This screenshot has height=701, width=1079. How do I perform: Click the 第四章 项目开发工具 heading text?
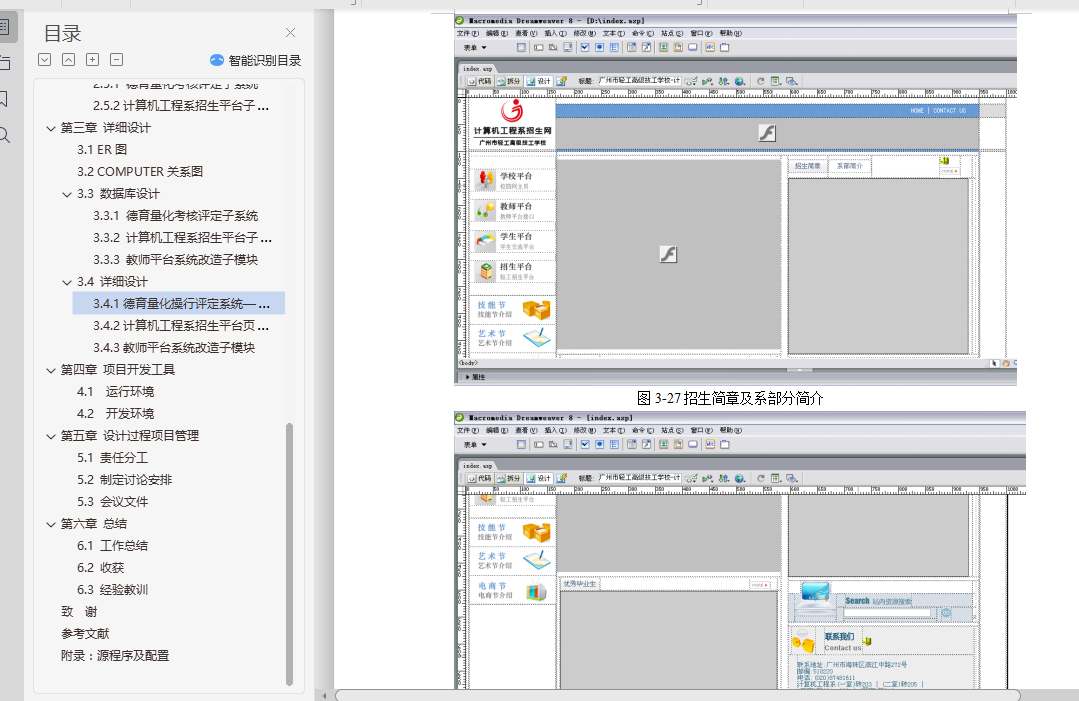tap(118, 370)
